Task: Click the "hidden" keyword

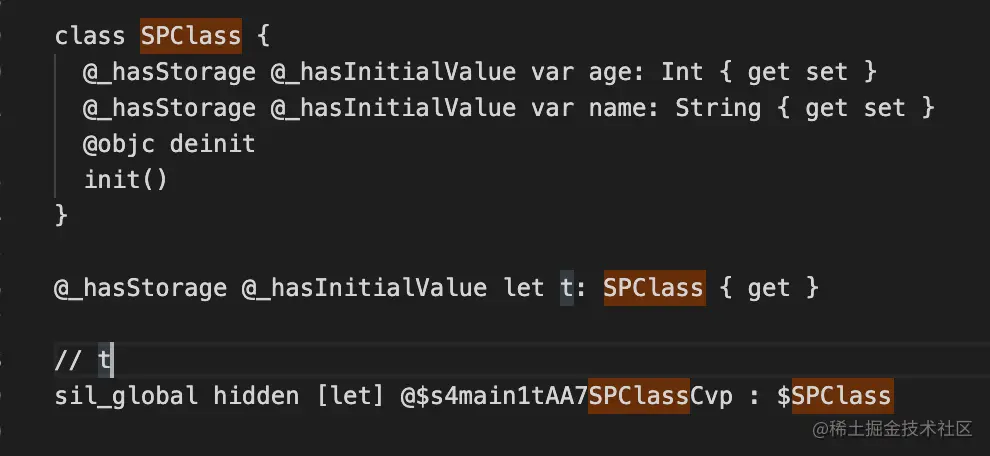Action: click(x=255, y=396)
